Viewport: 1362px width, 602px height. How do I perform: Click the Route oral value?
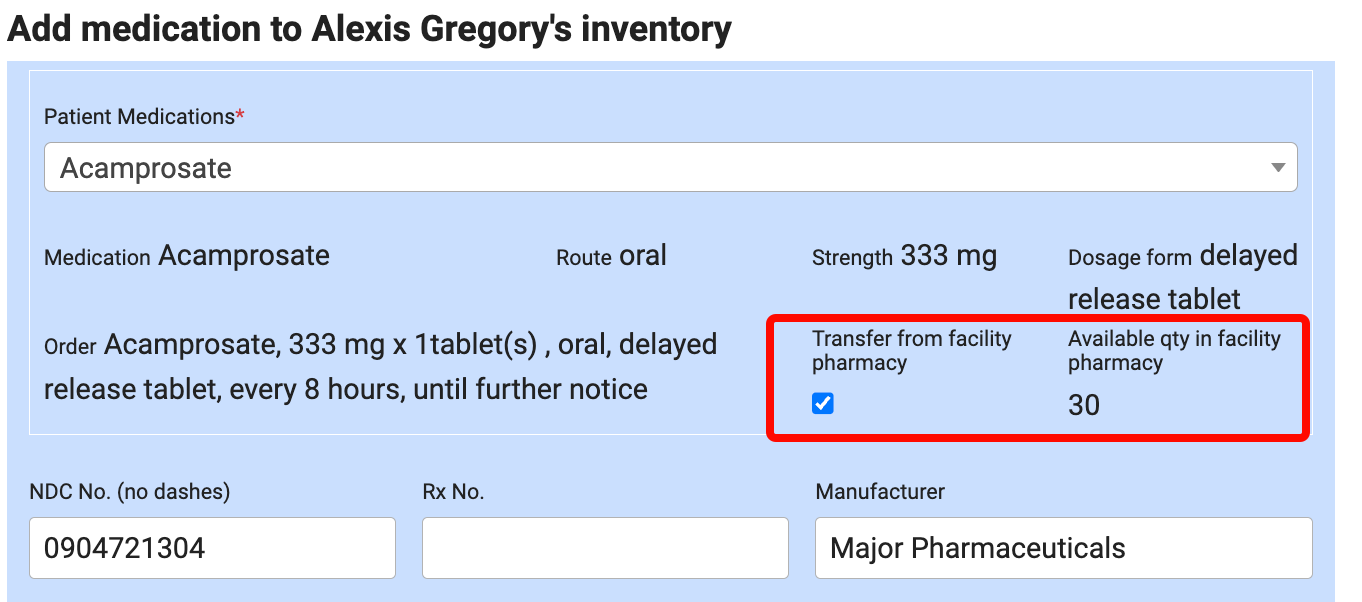tap(643, 256)
